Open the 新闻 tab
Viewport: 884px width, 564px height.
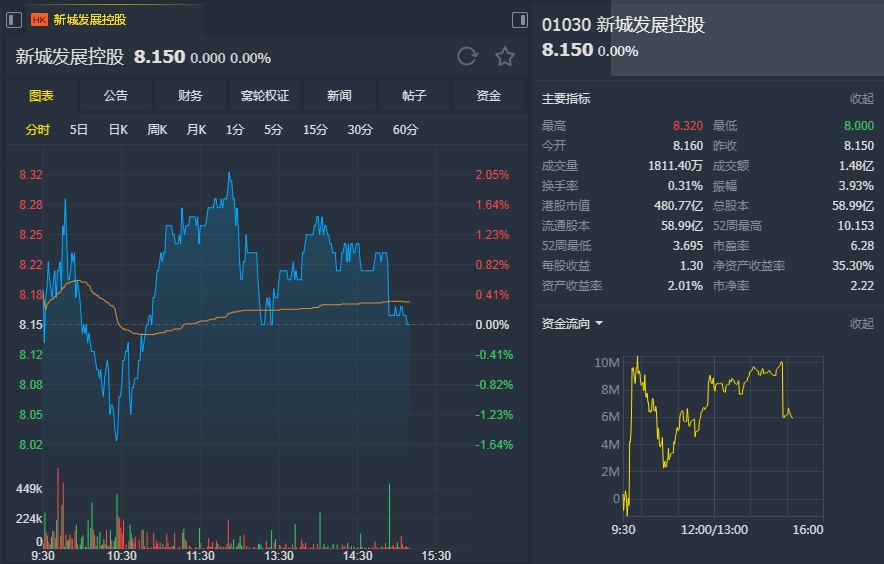coord(339,96)
